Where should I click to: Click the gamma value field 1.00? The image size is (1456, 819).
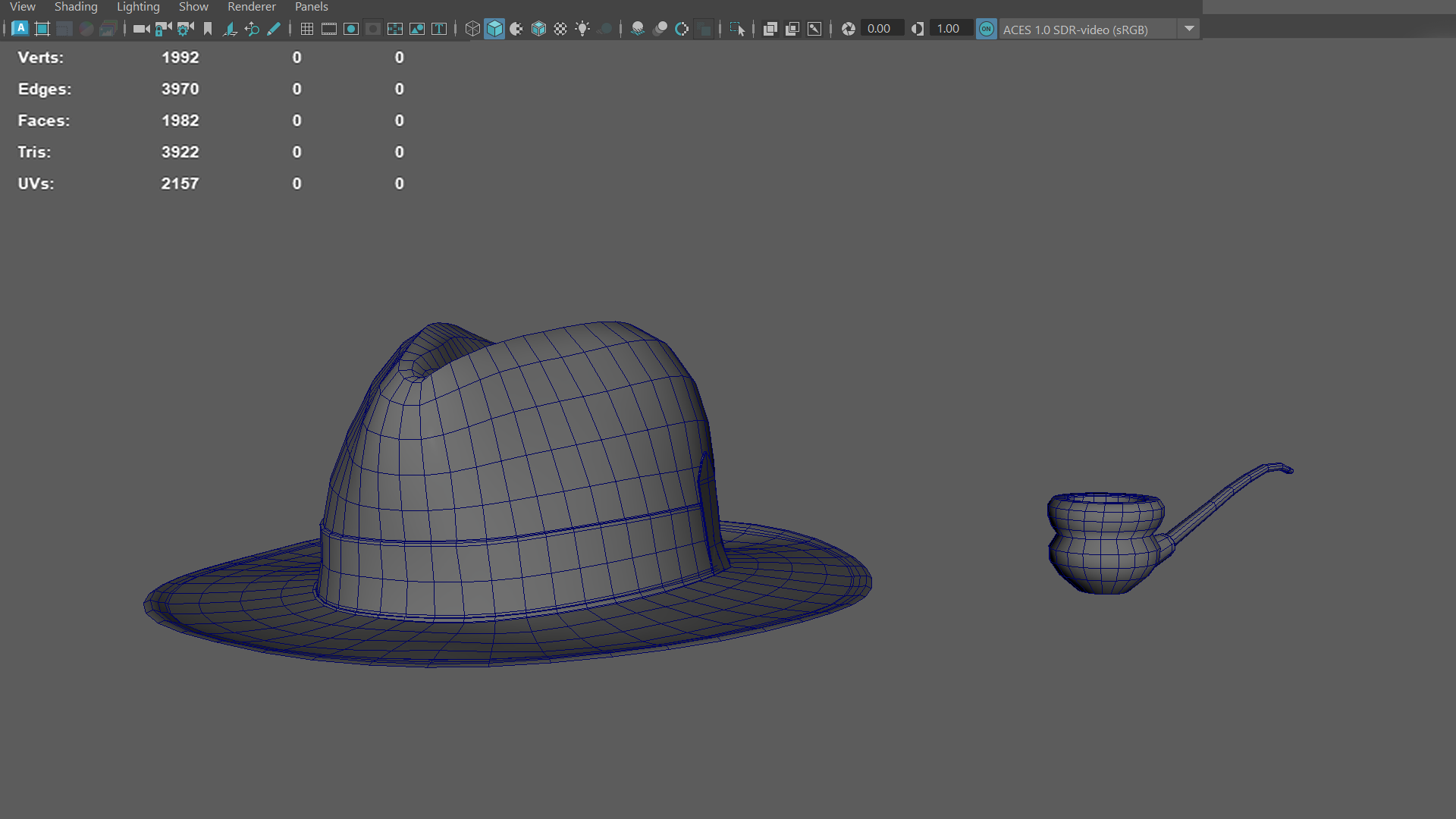[950, 29]
